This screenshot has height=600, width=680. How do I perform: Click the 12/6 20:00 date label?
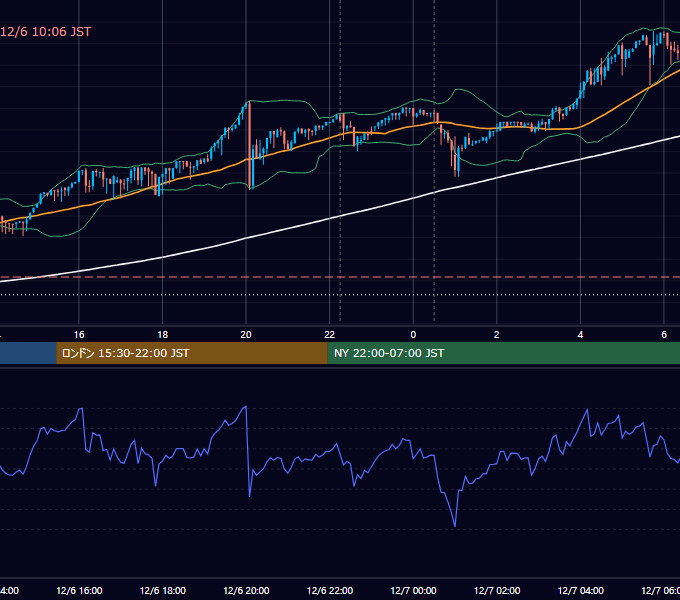pyautogui.click(x=246, y=590)
